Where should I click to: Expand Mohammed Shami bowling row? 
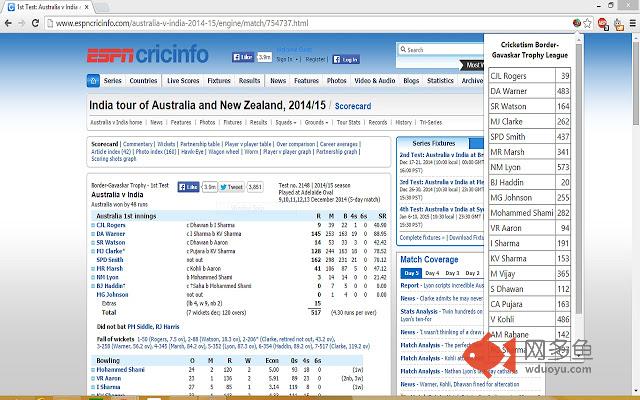click(x=93, y=370)
